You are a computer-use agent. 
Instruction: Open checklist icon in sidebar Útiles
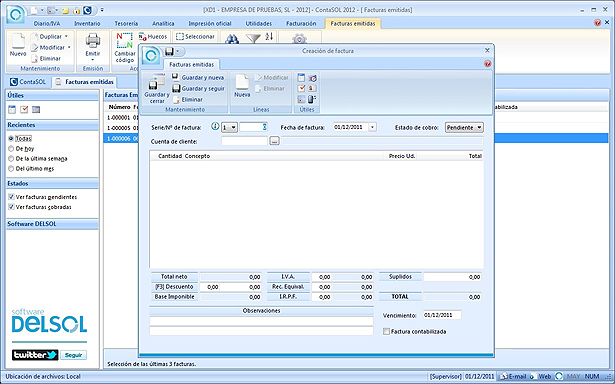pos(24,109)
